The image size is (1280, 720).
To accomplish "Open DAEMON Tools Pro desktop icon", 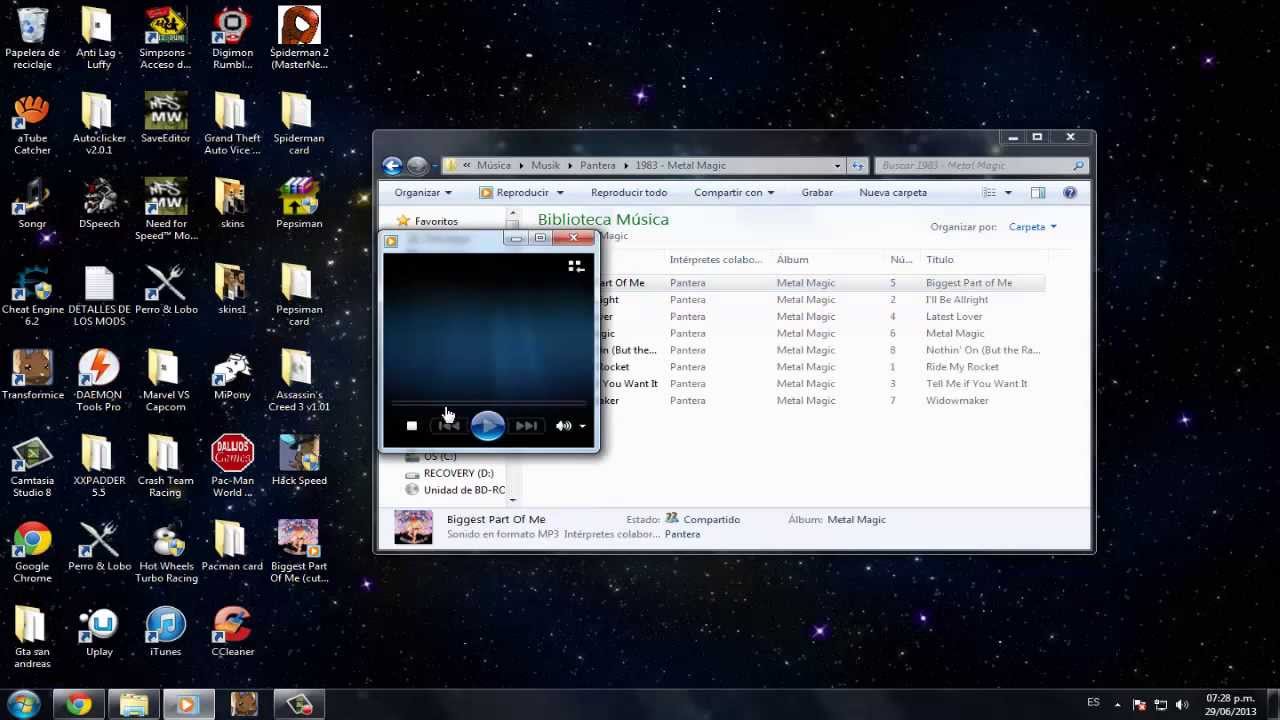I will [99, 381].
